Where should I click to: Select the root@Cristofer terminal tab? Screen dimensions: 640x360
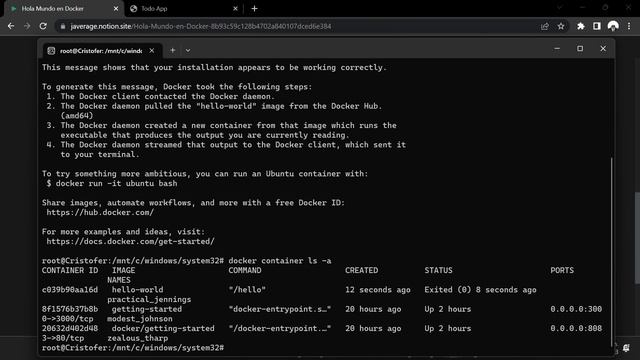(x=102, y=51)
